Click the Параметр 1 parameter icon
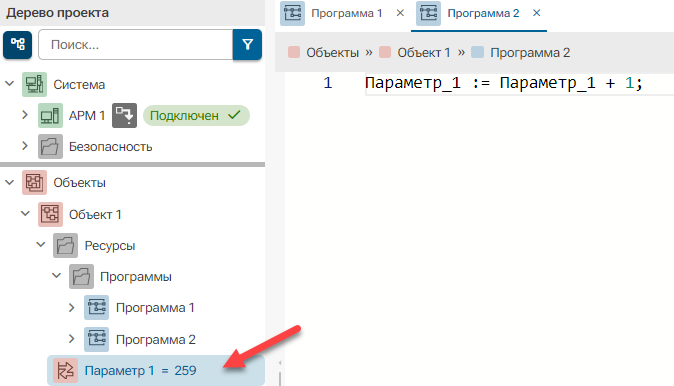Viewport: 674px width, 386px height. coord(65,371)
